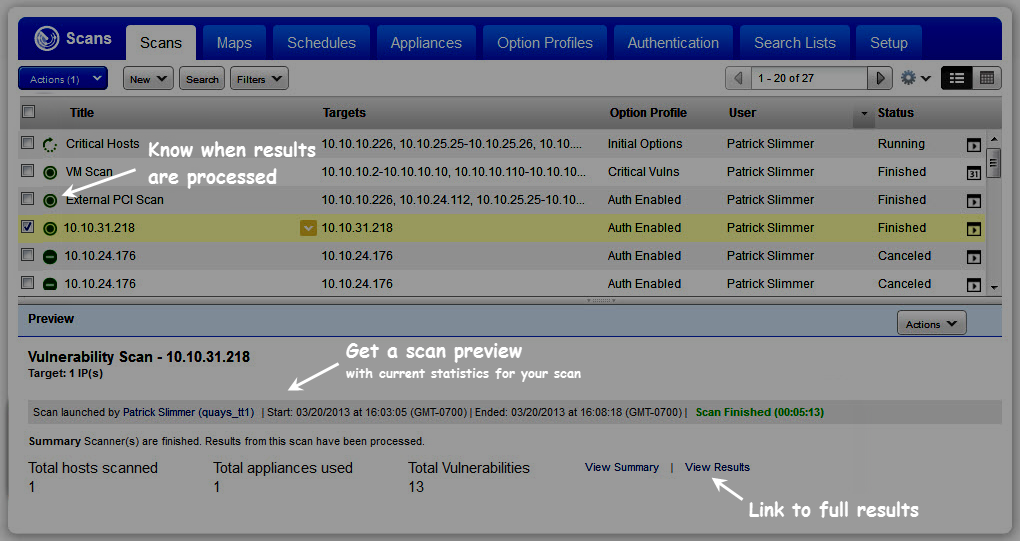Click the scheduled calendar icon on the VM Scan row
The image size is (1020, 541).
pos(974,173)
